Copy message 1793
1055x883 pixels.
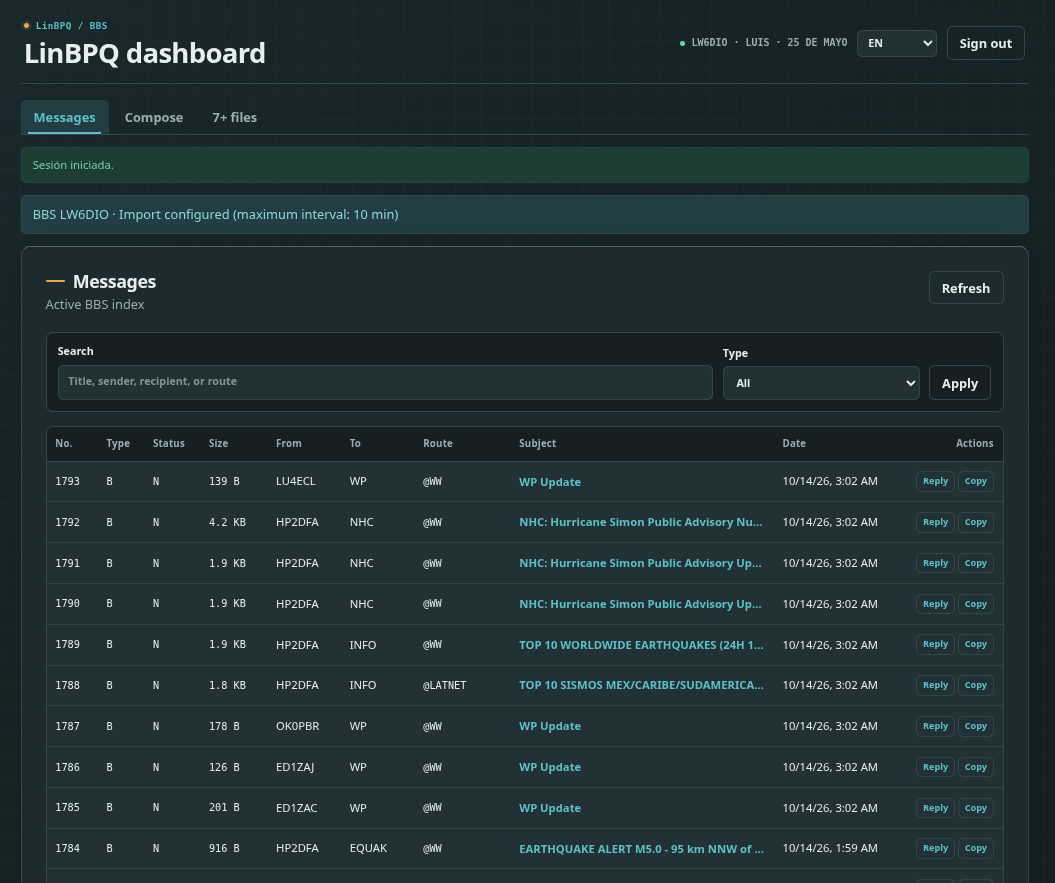coord(976,481)
